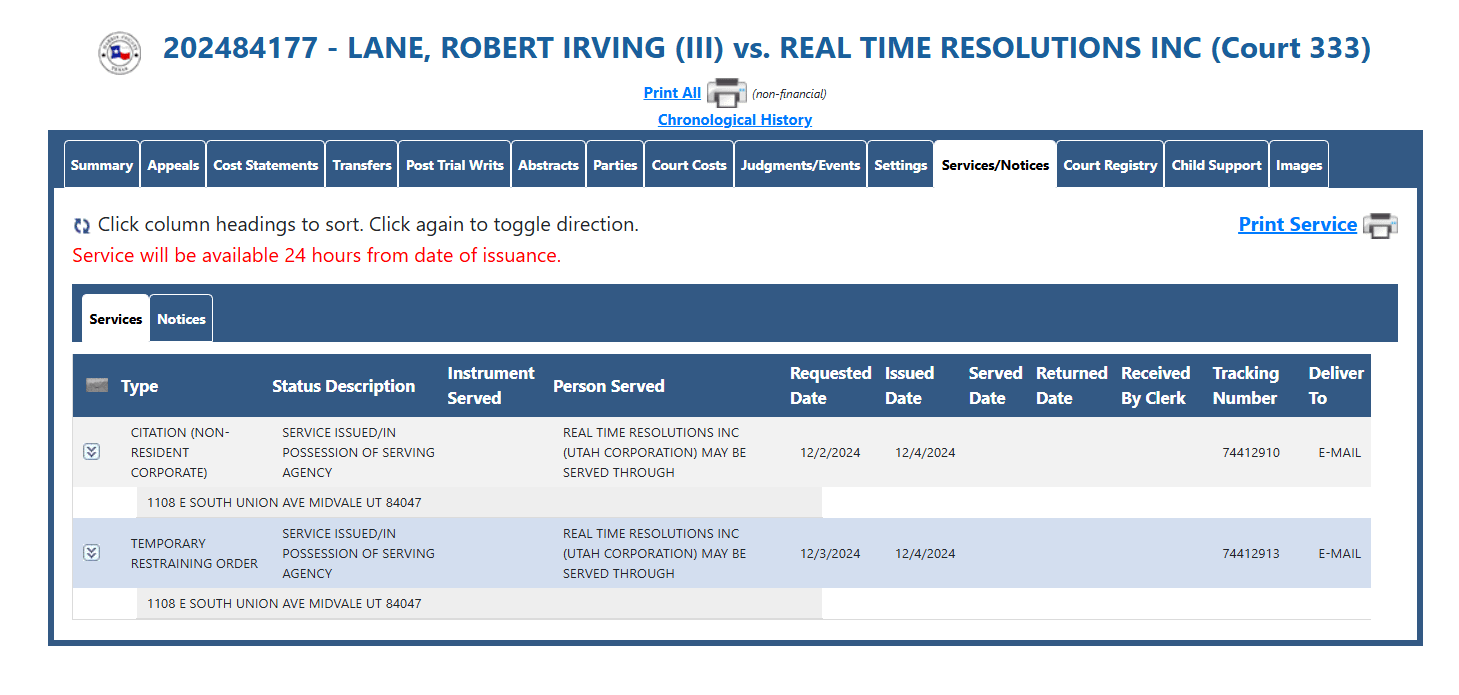This screenshot has height=695, width=1459.
Task: Open the Summary tab
Action: [x=102, y=165]
